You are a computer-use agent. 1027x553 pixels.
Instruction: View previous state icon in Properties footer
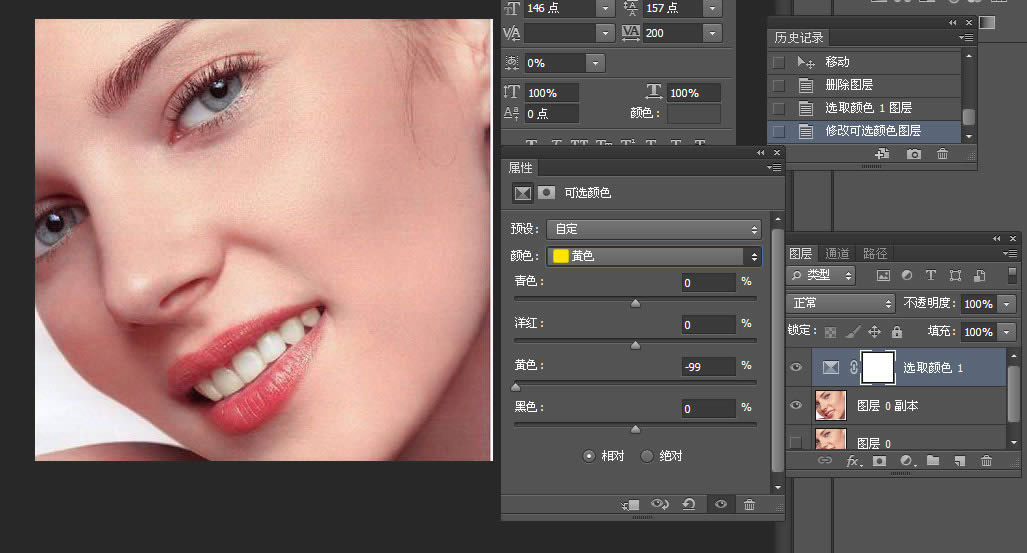click(x=660, y=504)
